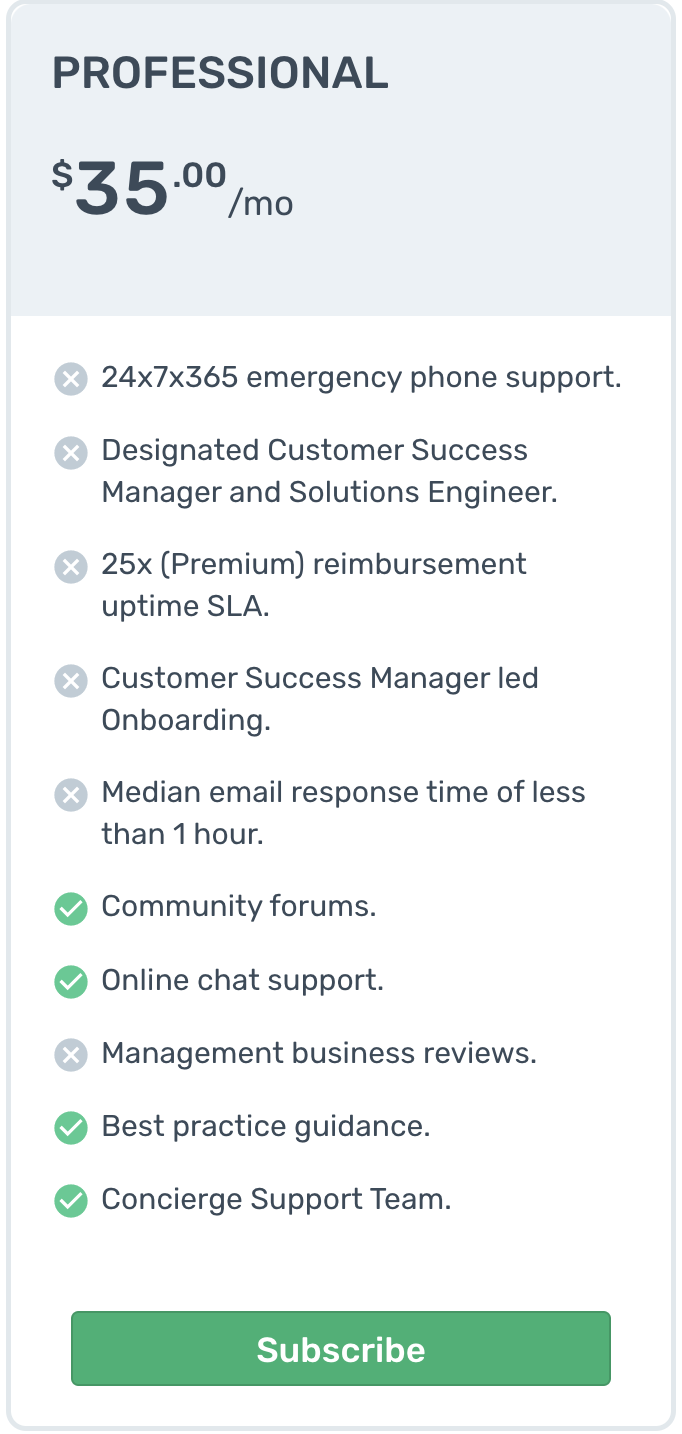Screen dimensions: 682x1434
Task: Click the X icon beside Management business reviews
Action: pyautogui.click(x=70, y=1055)
